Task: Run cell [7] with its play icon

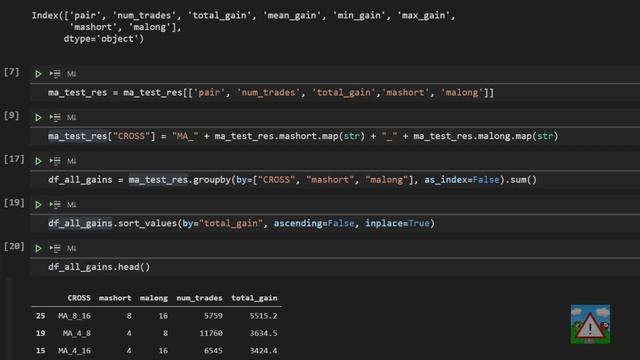Action: (x=38, y=74)
